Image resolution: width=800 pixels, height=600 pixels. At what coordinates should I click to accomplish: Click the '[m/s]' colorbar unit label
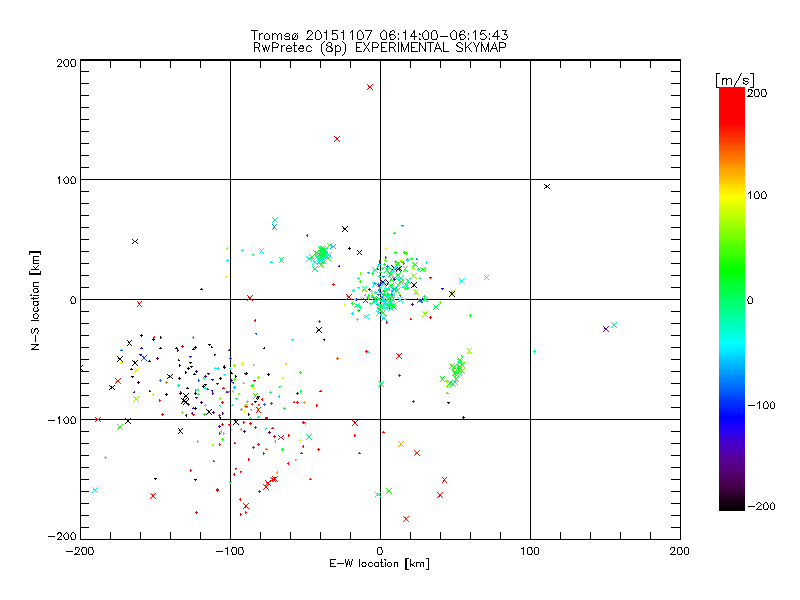click(734, 80)
